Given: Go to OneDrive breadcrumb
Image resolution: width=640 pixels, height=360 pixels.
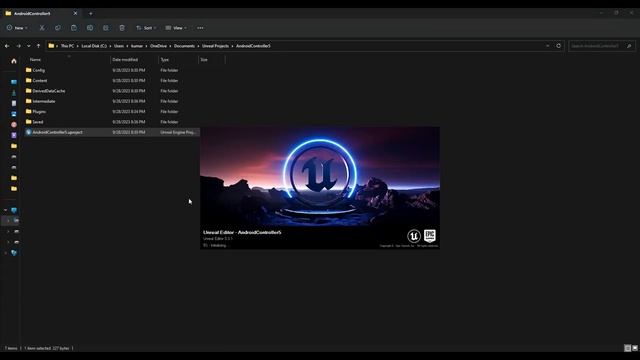Looking at the screenshot, I should pos(158,46).
